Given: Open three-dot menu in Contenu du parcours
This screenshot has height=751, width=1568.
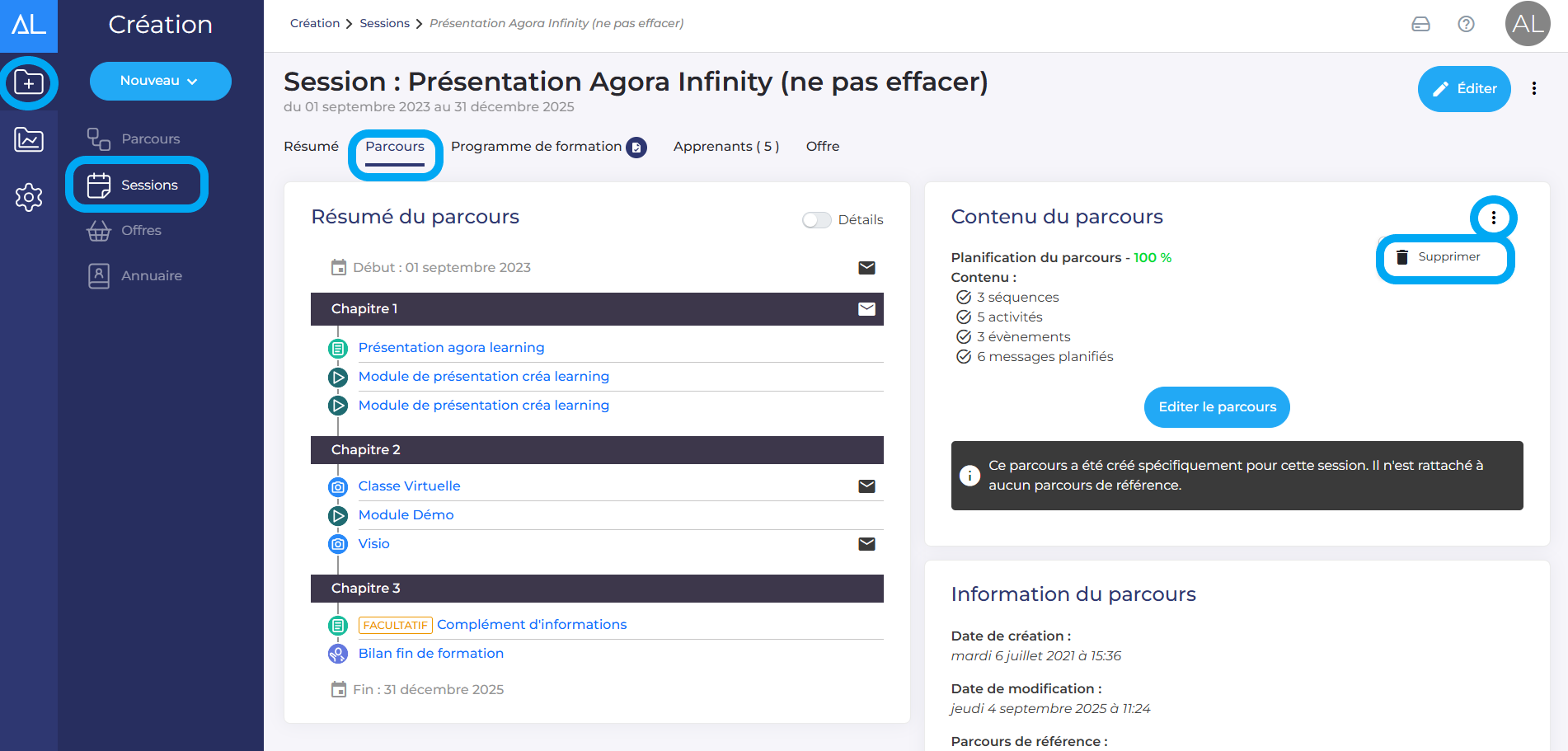Looking at the screenshot, I should coord(1493,218).
